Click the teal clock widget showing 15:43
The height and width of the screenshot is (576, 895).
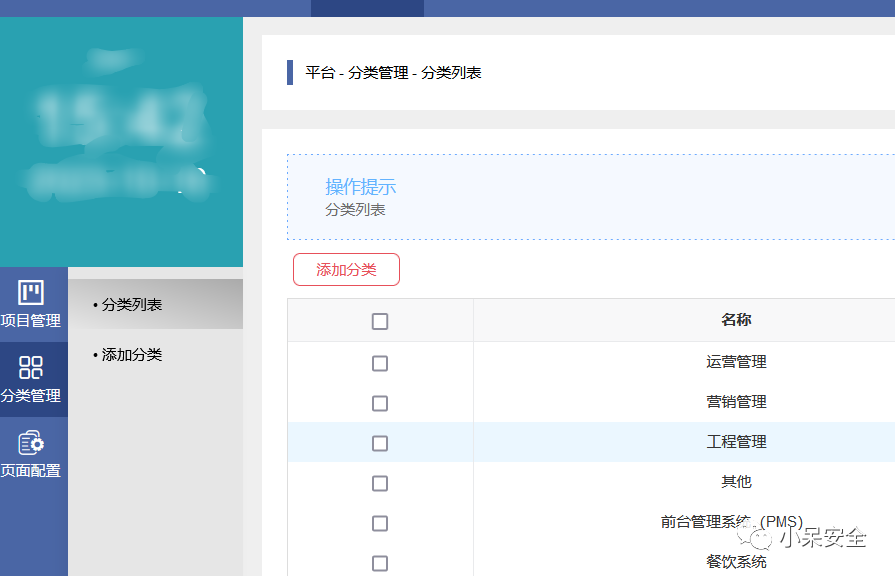click(x=121, y=140)
